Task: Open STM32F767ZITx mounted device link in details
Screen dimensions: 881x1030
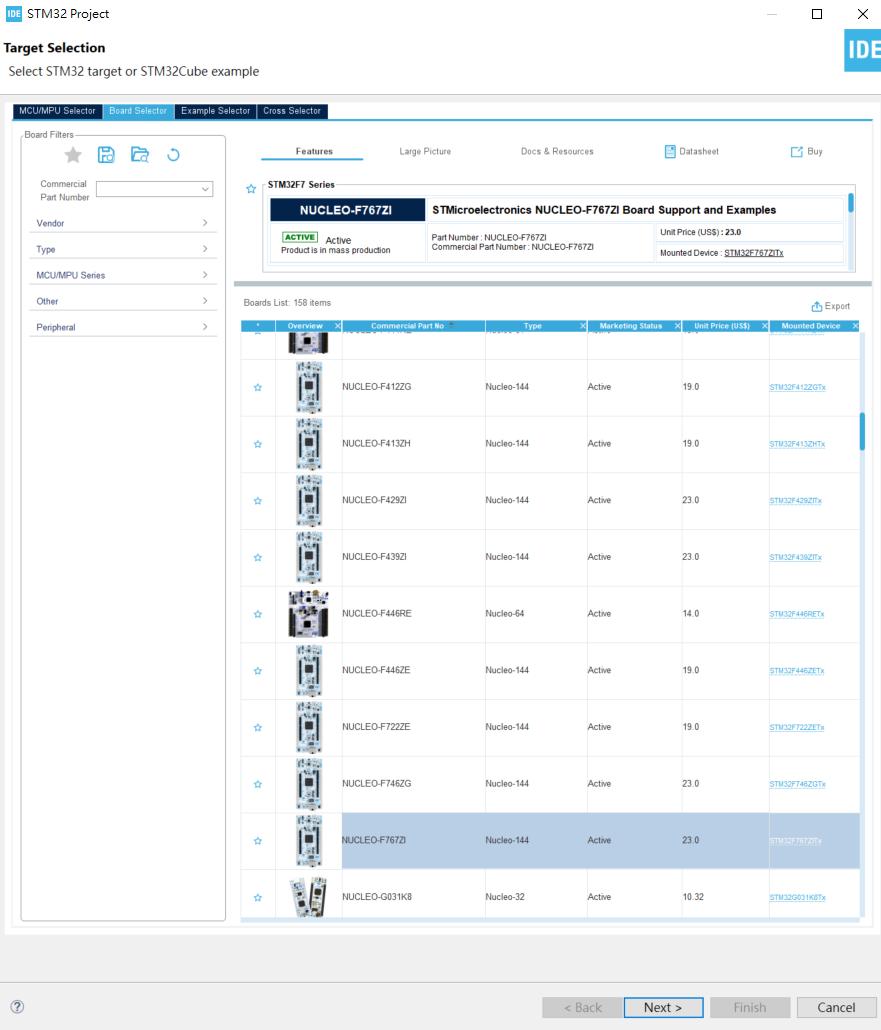Action: 754,253
